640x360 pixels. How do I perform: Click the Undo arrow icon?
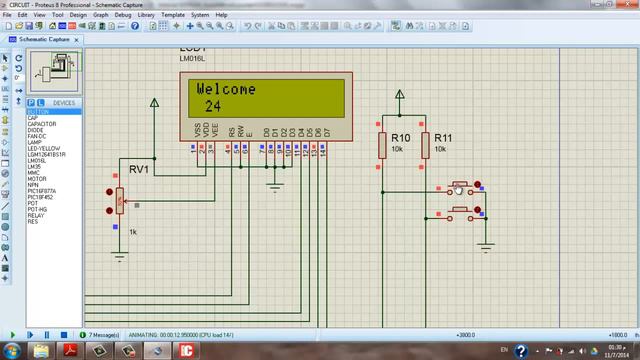tap(247, 26)
